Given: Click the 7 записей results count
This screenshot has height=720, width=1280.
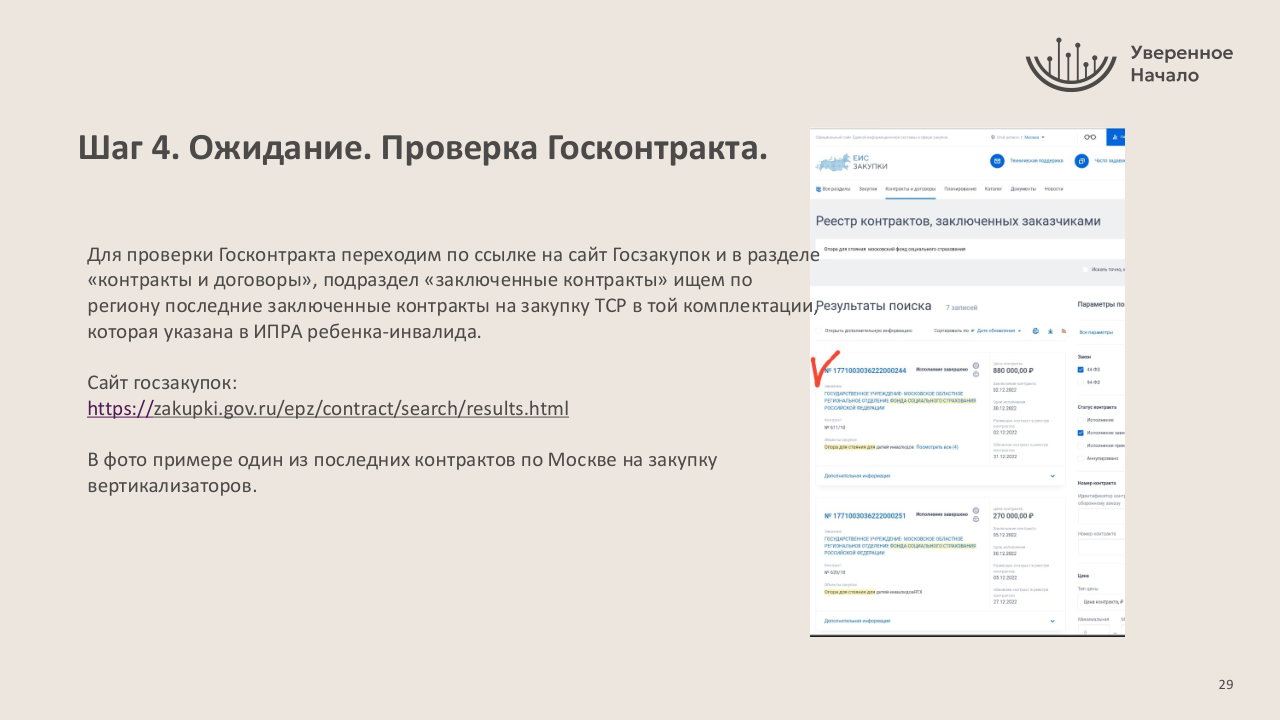Looking at the screenshot, I should coord(961,307).
